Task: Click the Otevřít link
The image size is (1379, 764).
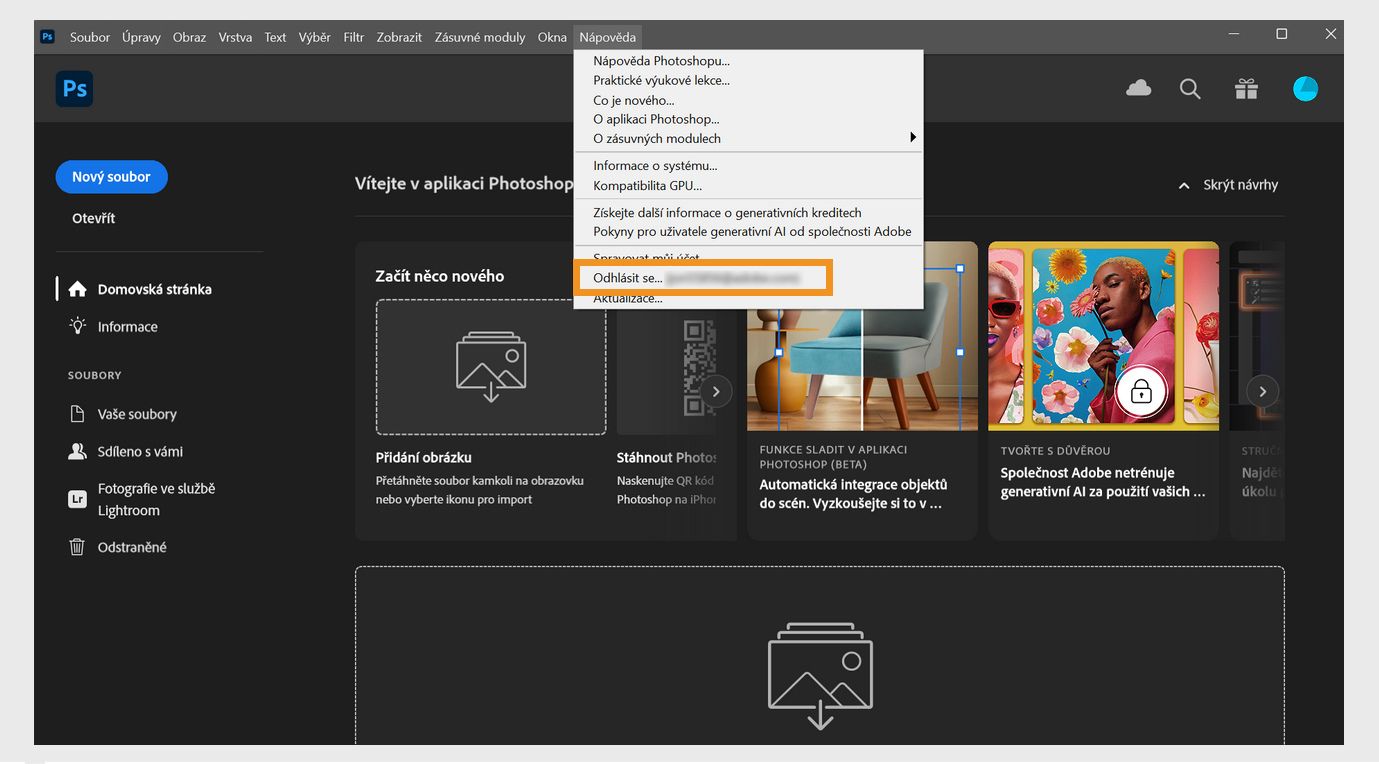Action: tap(93, 217)
